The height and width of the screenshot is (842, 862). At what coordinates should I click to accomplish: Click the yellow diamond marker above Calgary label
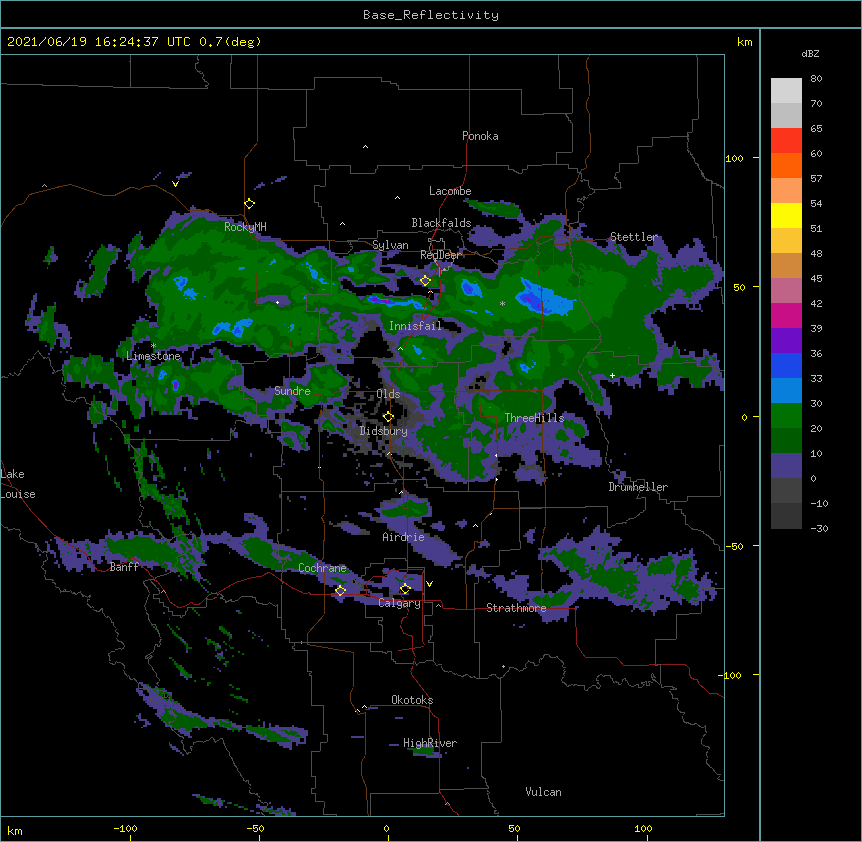coord(405,589)
